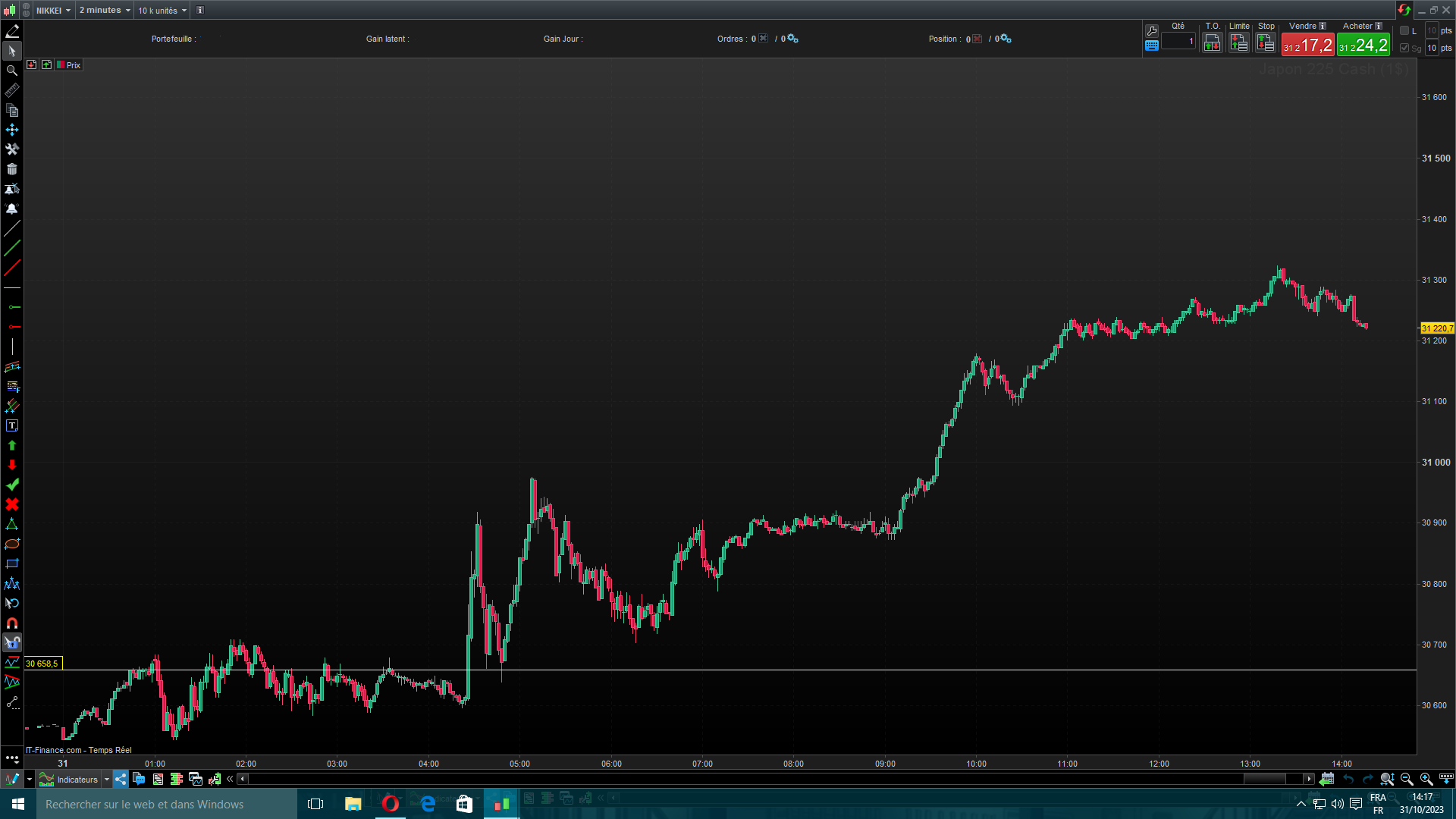Place a green up arrow marker
Image resolution: width=1456 pixels, height=819 pixels.
(12, 445)
